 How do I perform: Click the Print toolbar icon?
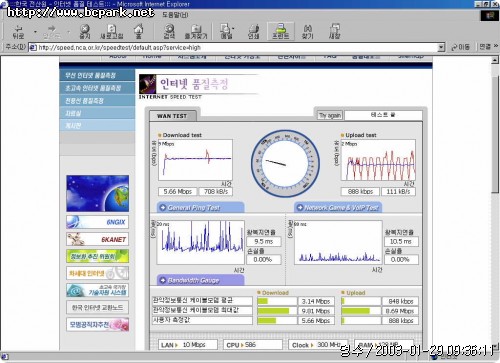[x=254, y=31]
